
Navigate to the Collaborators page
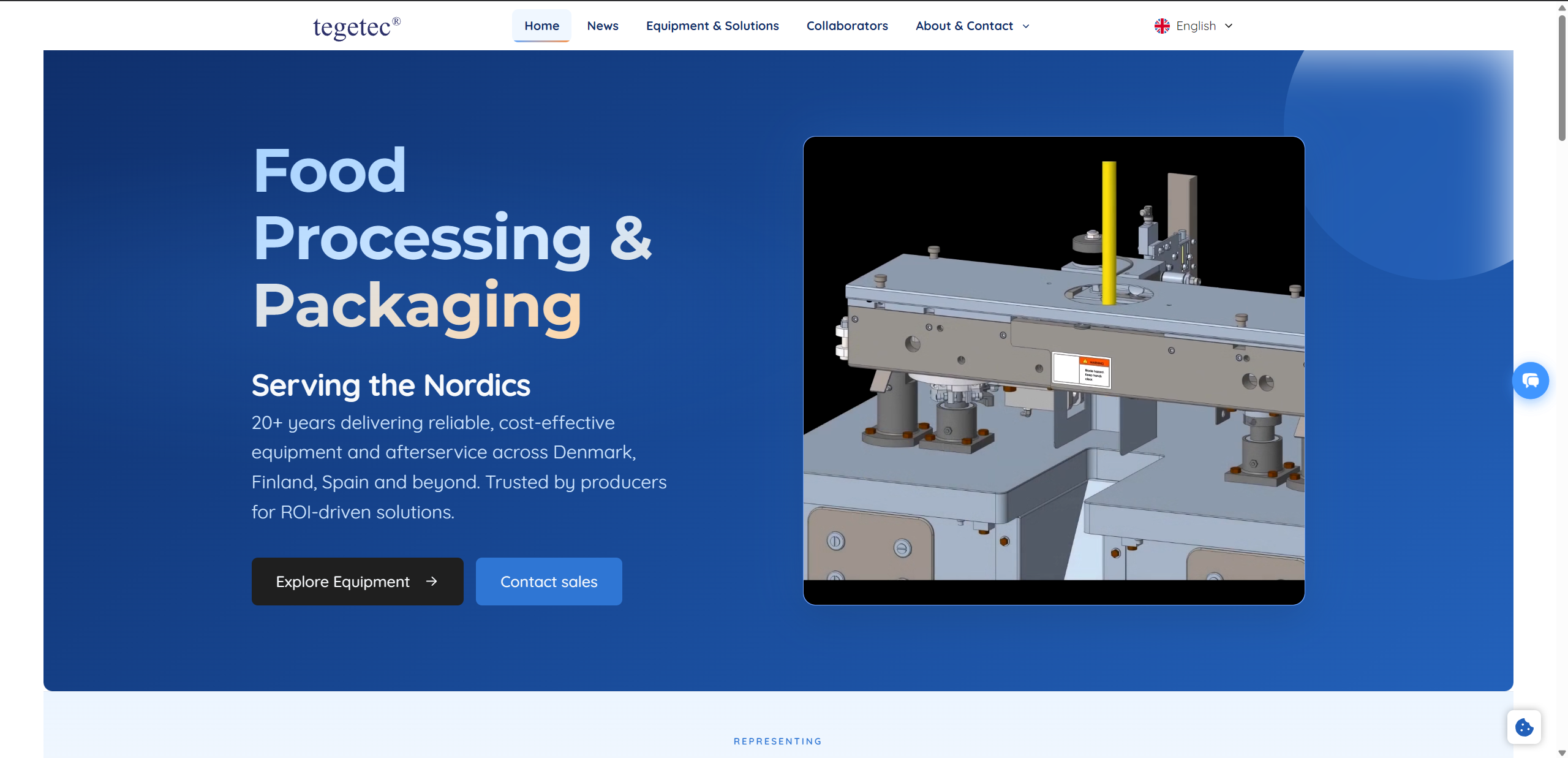846,26
